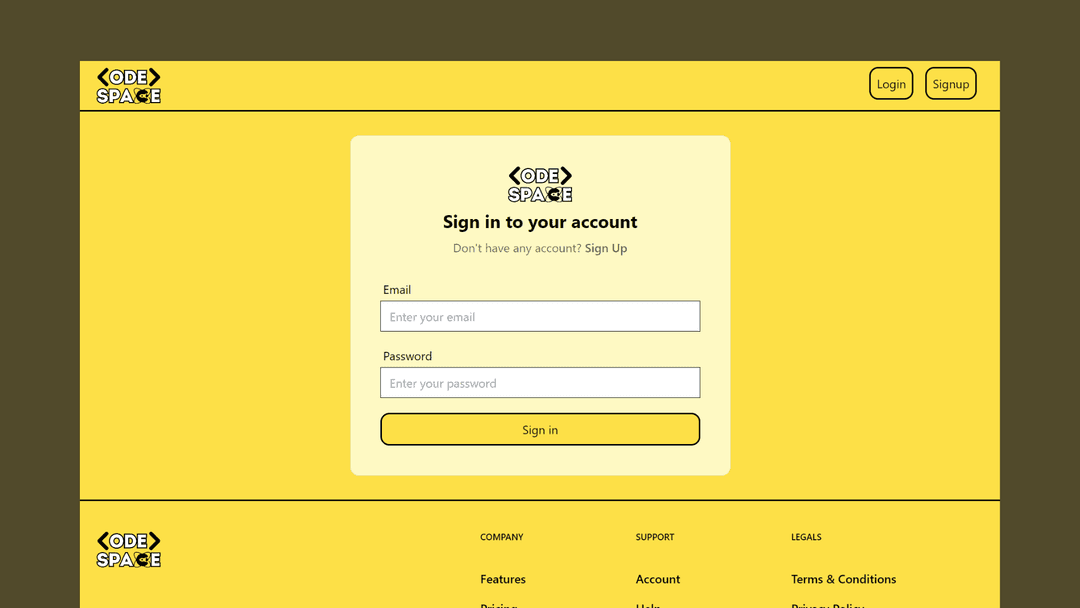The height and width of the screenshot is (608, 1080).
Task: Click the SUPPORT footer heading
Action: click(655, 537)
